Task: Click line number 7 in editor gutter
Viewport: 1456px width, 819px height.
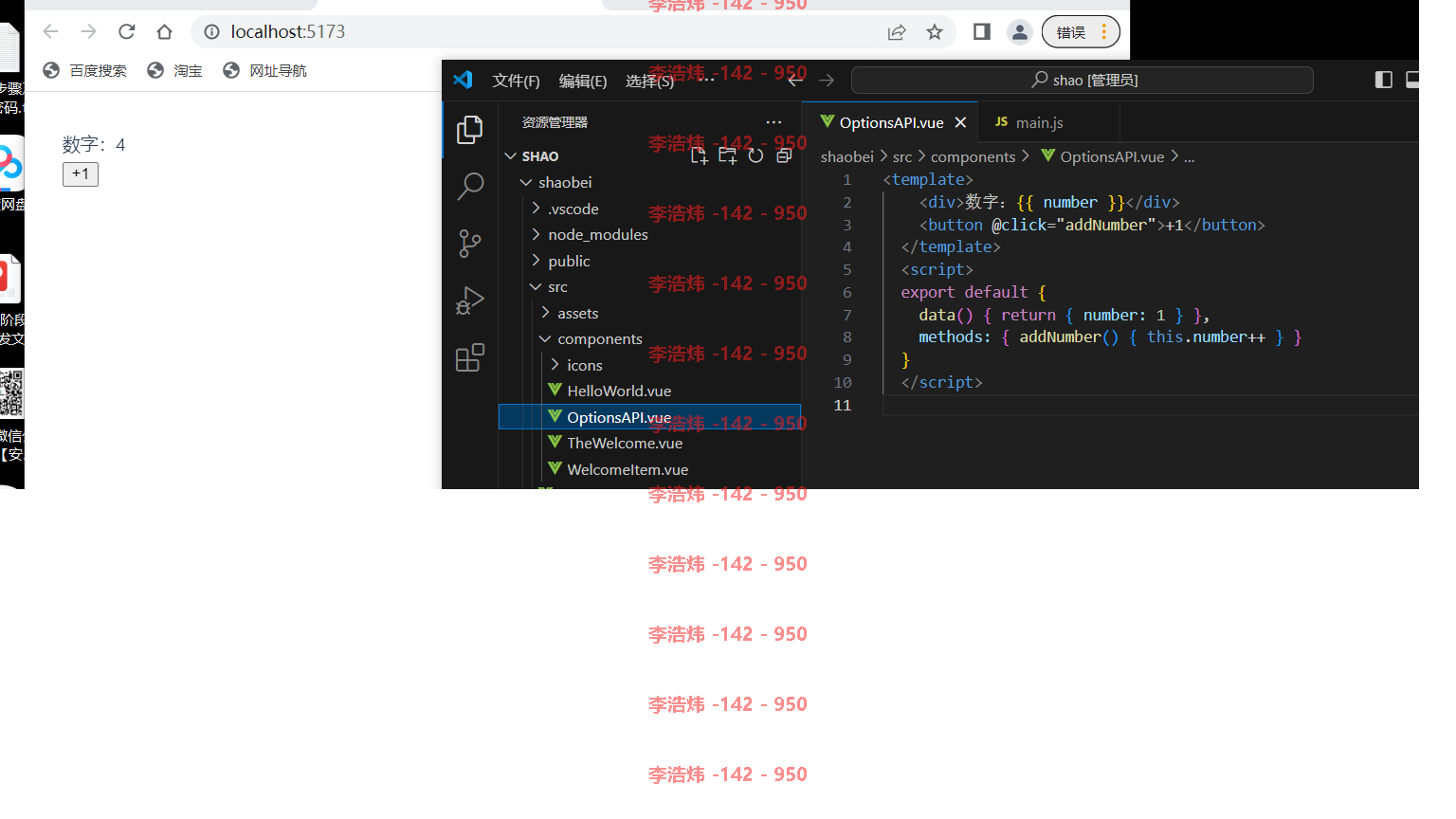Action: 847,315
